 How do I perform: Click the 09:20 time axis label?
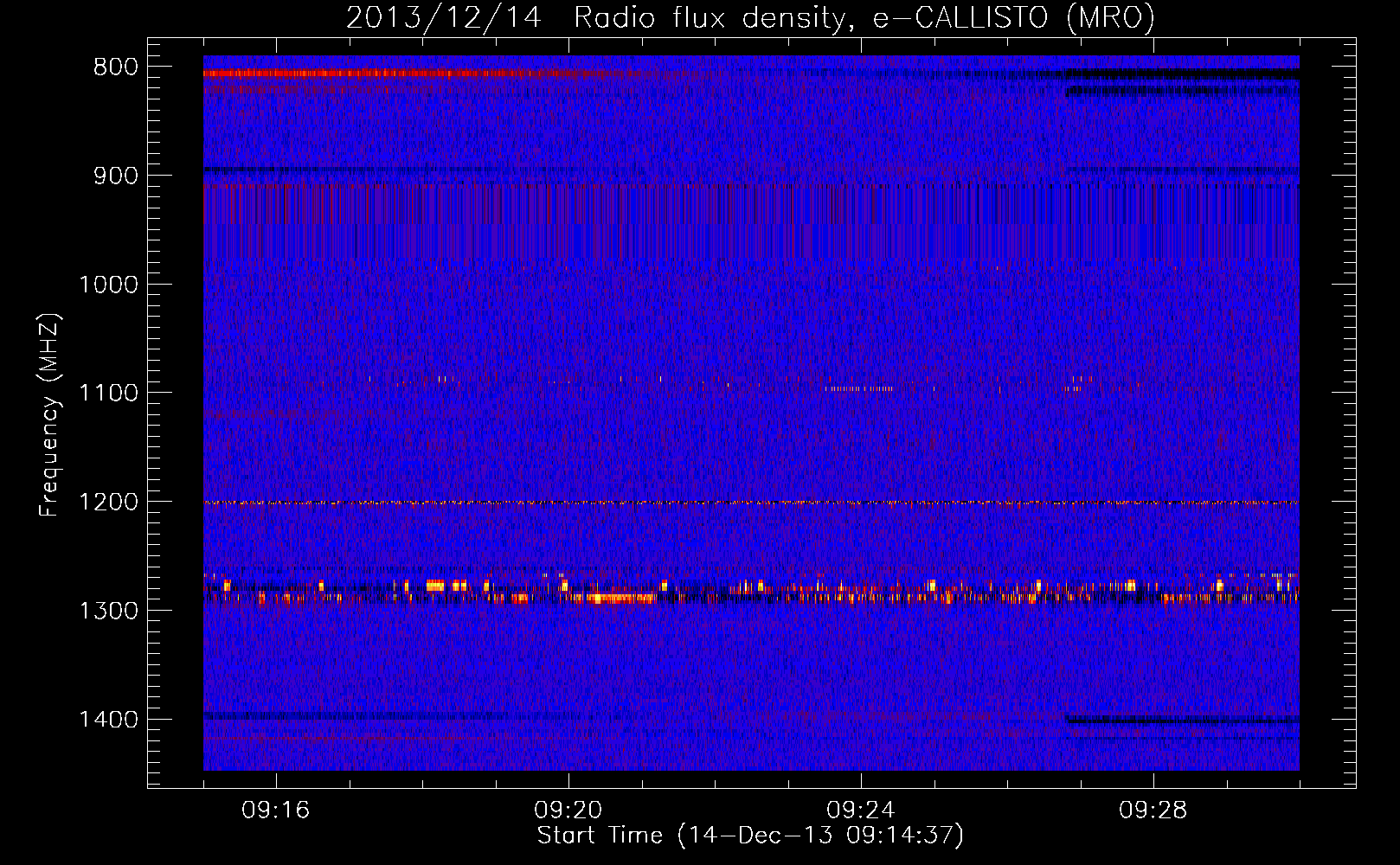pyautogui.click(x=568, y=811)
